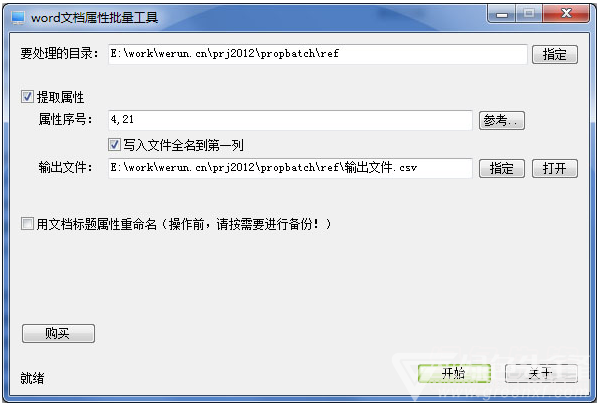Start processing with 开始 button
The width and height of the screenshot is (599, 406).
pyautogui.click(x=454, y=373)
